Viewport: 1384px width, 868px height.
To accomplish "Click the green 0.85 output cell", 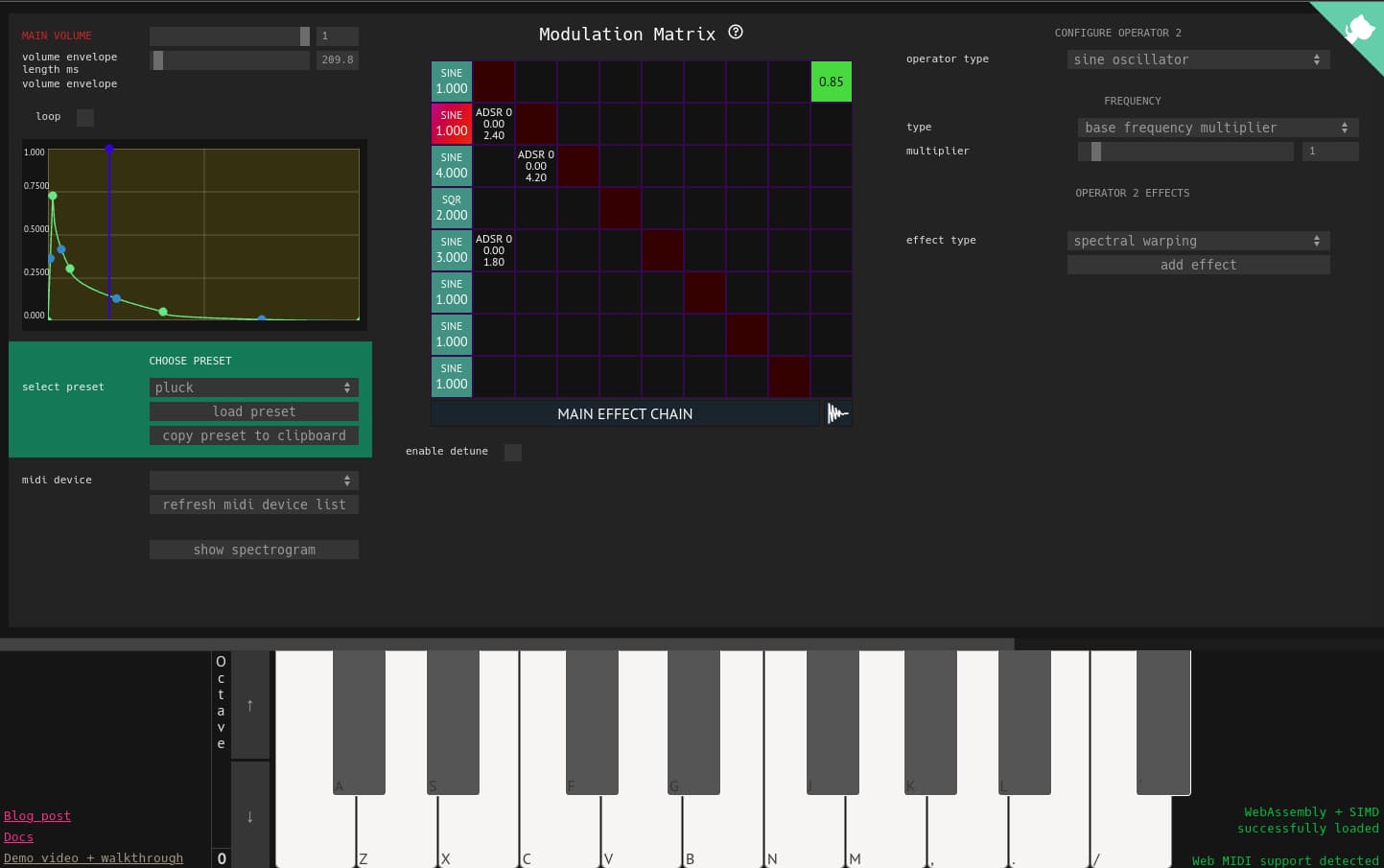I will [831, 82].
